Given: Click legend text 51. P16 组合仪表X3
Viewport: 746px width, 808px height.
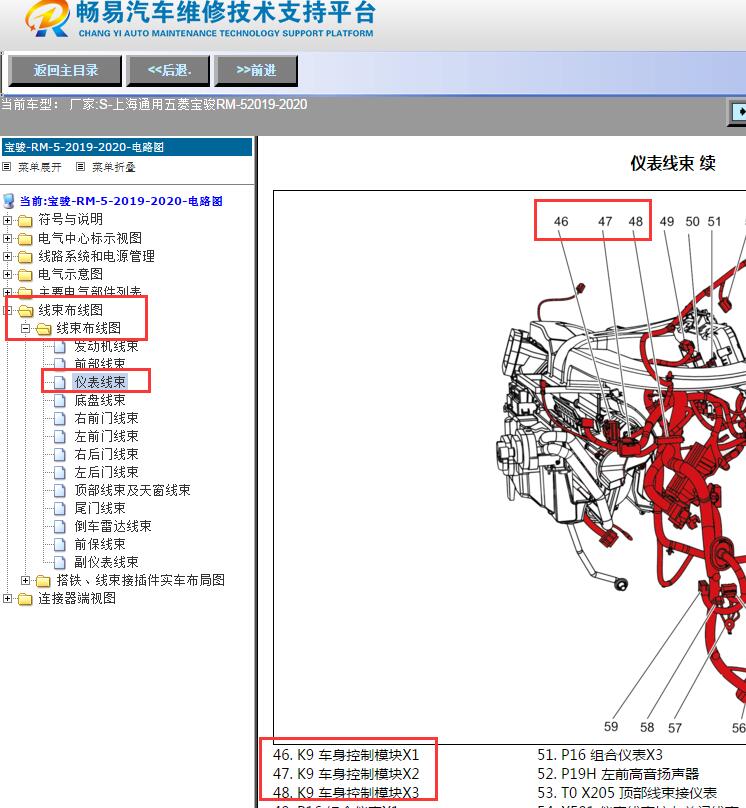Looking at the screenshot, I should (x=600, y=755).
